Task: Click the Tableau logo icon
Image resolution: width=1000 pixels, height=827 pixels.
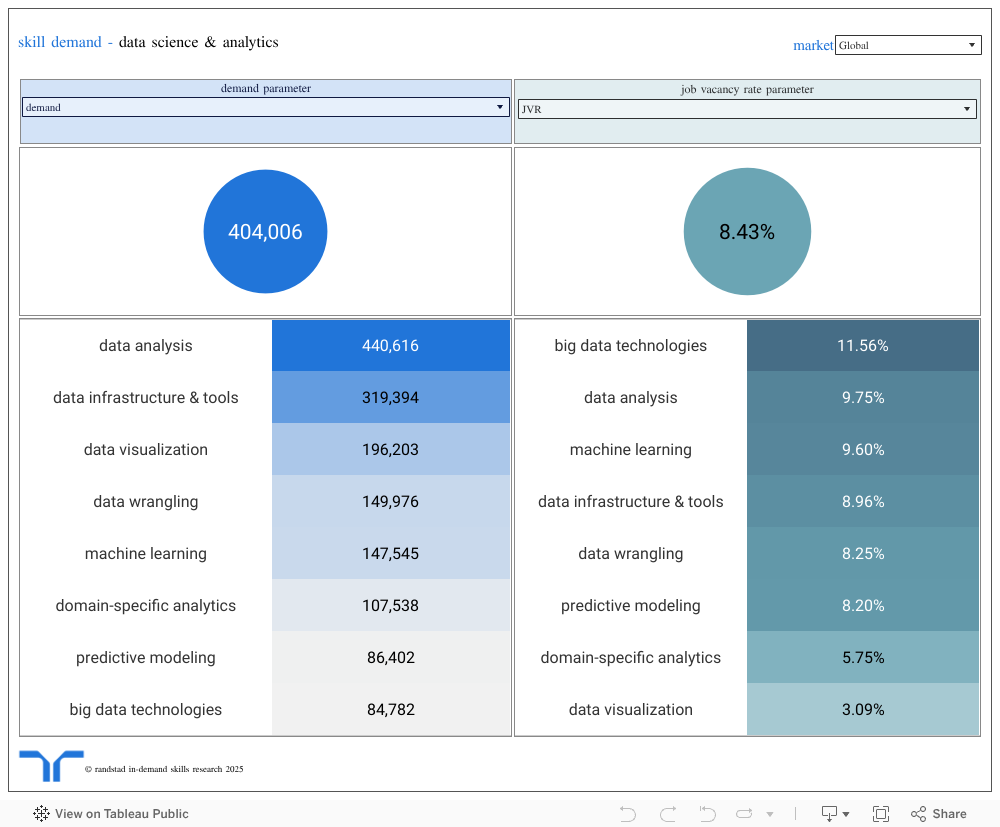Action: [x=42, y=814]
